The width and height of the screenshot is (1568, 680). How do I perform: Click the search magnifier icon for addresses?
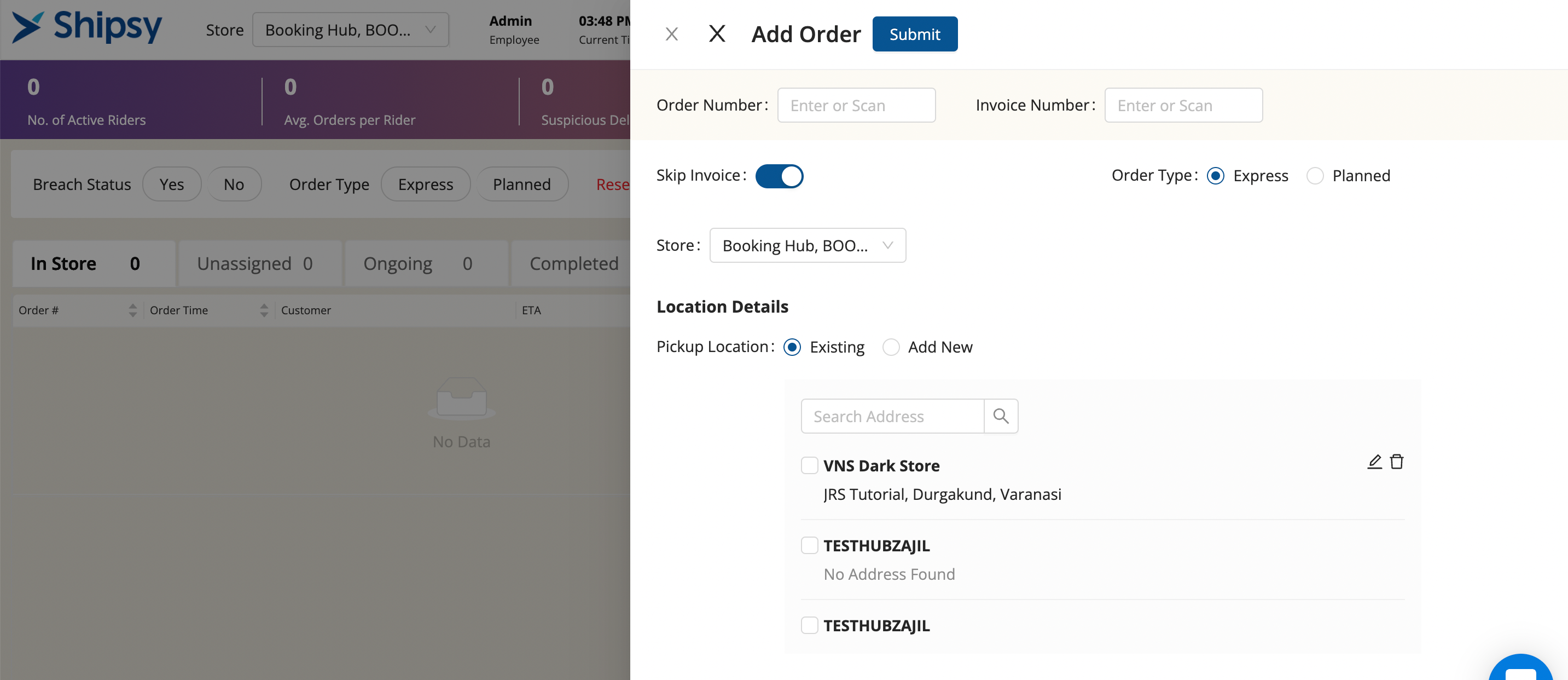coord(1000,416)
